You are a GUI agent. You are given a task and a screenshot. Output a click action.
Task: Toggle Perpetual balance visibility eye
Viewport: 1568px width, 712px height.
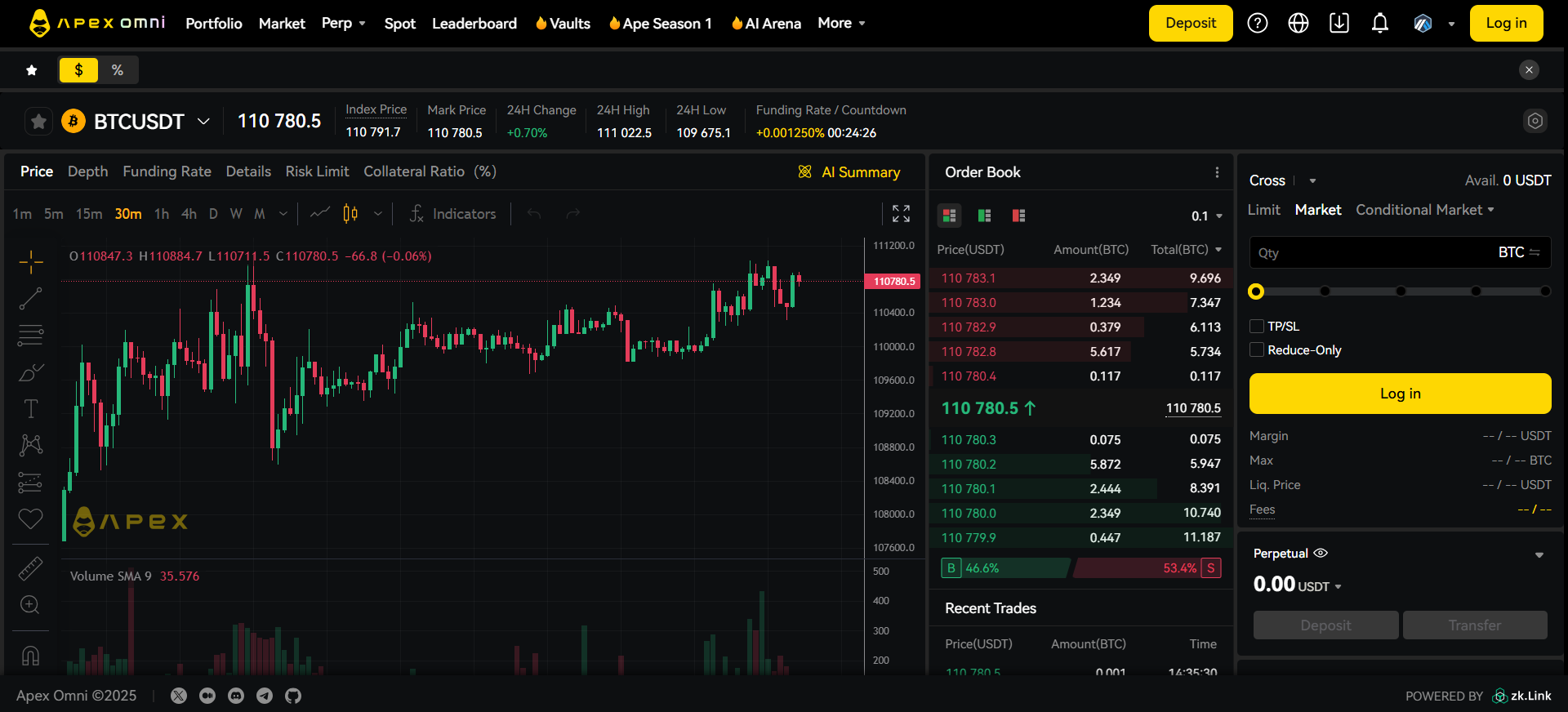click(1321, 553)
